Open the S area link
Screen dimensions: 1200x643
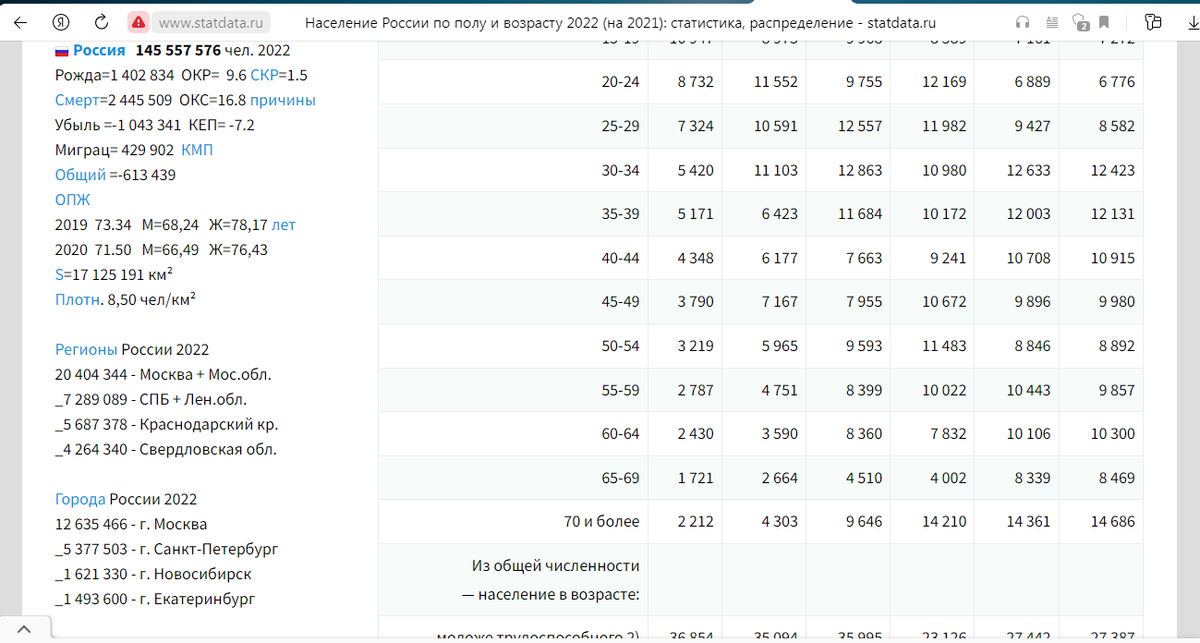[59, 274]
